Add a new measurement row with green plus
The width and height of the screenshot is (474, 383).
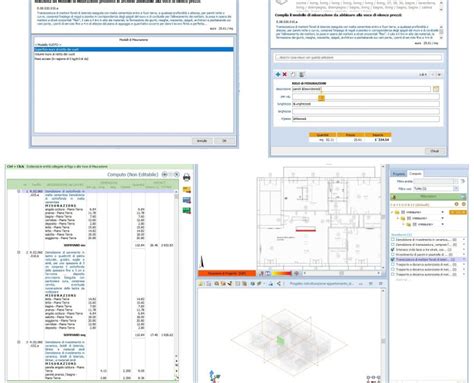278,75
